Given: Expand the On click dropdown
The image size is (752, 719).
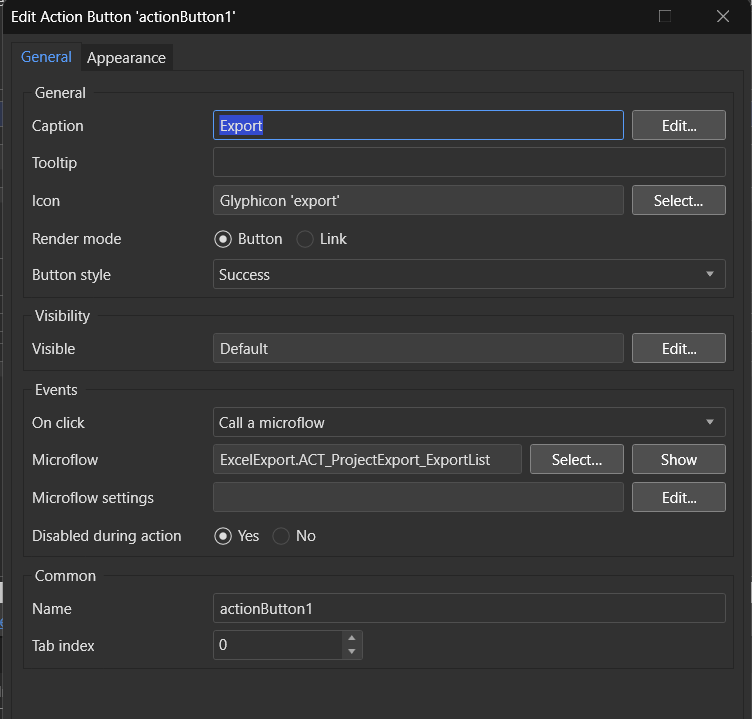Looking at the screenshot, I should point(469,422).
